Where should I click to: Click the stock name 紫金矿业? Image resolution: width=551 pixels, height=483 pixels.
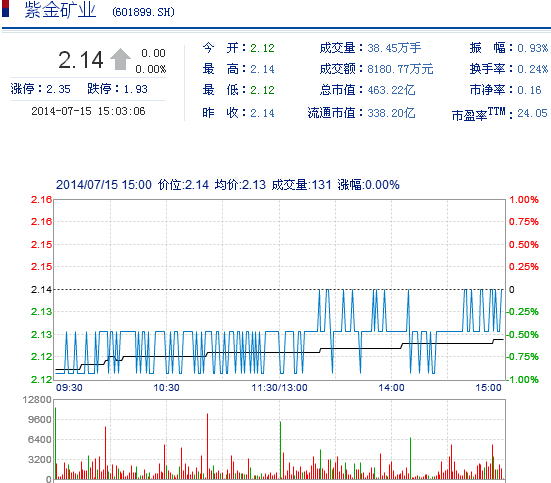tap(60, 10)
